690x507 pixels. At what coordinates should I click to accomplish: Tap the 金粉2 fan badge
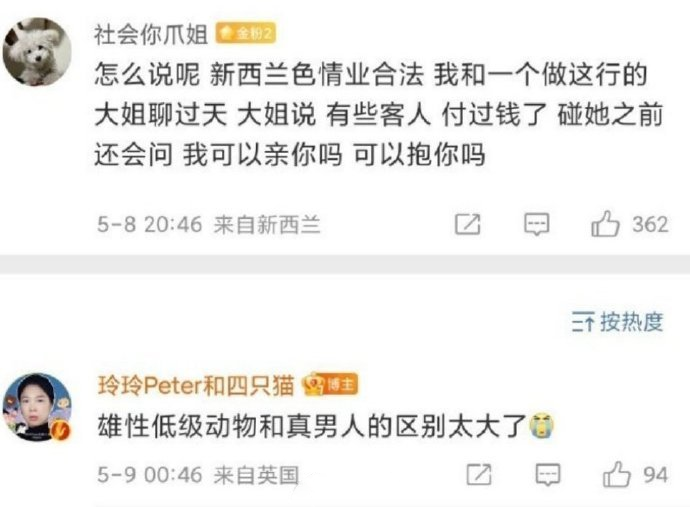coord(246,33)
